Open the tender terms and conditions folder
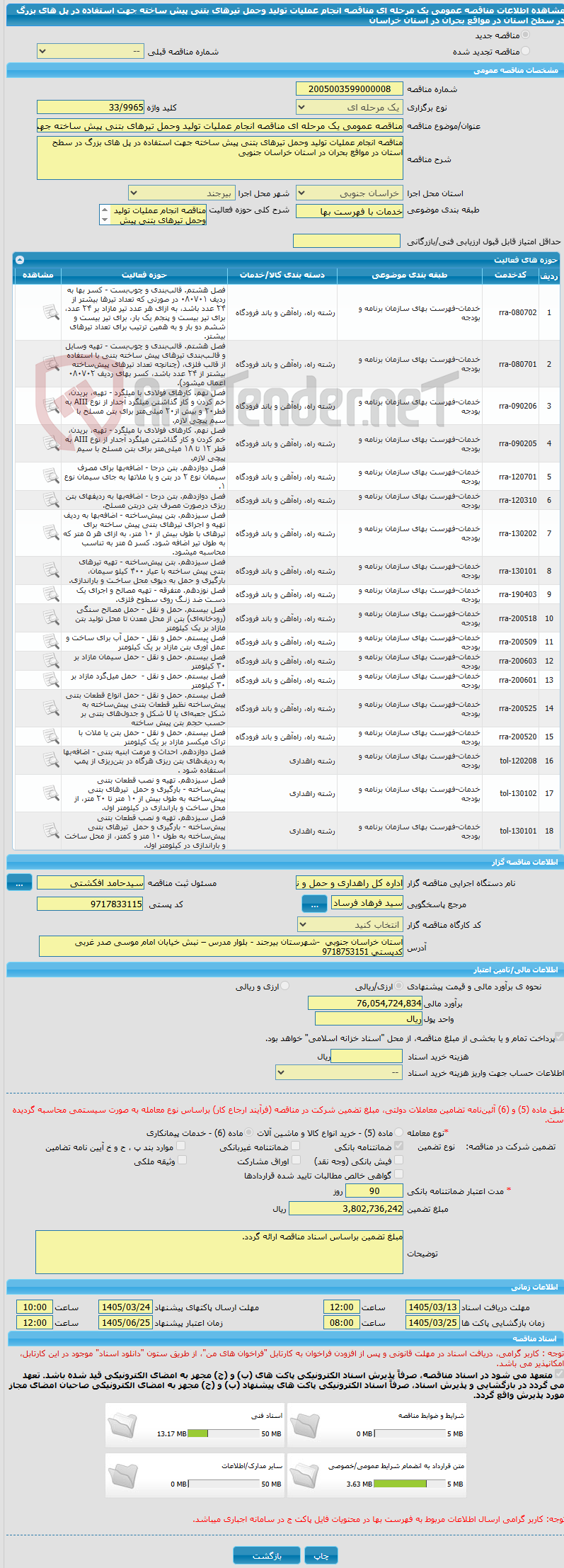 click(x=304, y=1426)
